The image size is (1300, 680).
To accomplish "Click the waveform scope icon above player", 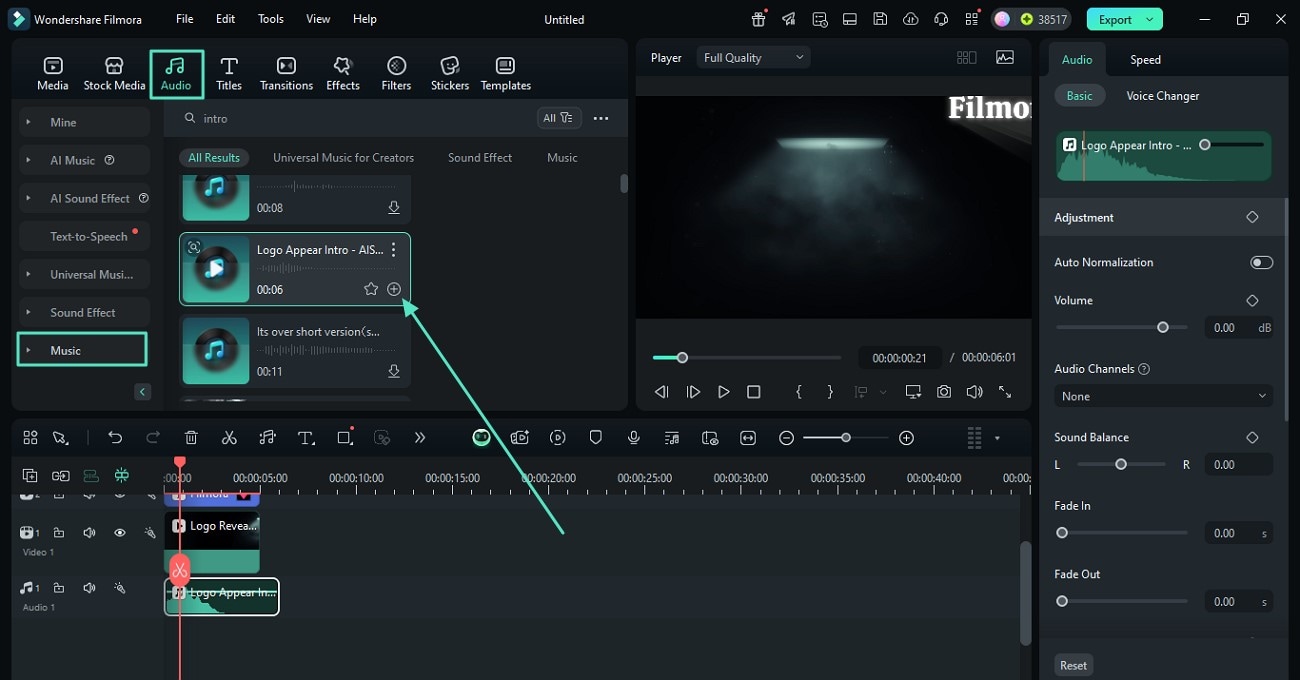I will [x=1005, y=58].
